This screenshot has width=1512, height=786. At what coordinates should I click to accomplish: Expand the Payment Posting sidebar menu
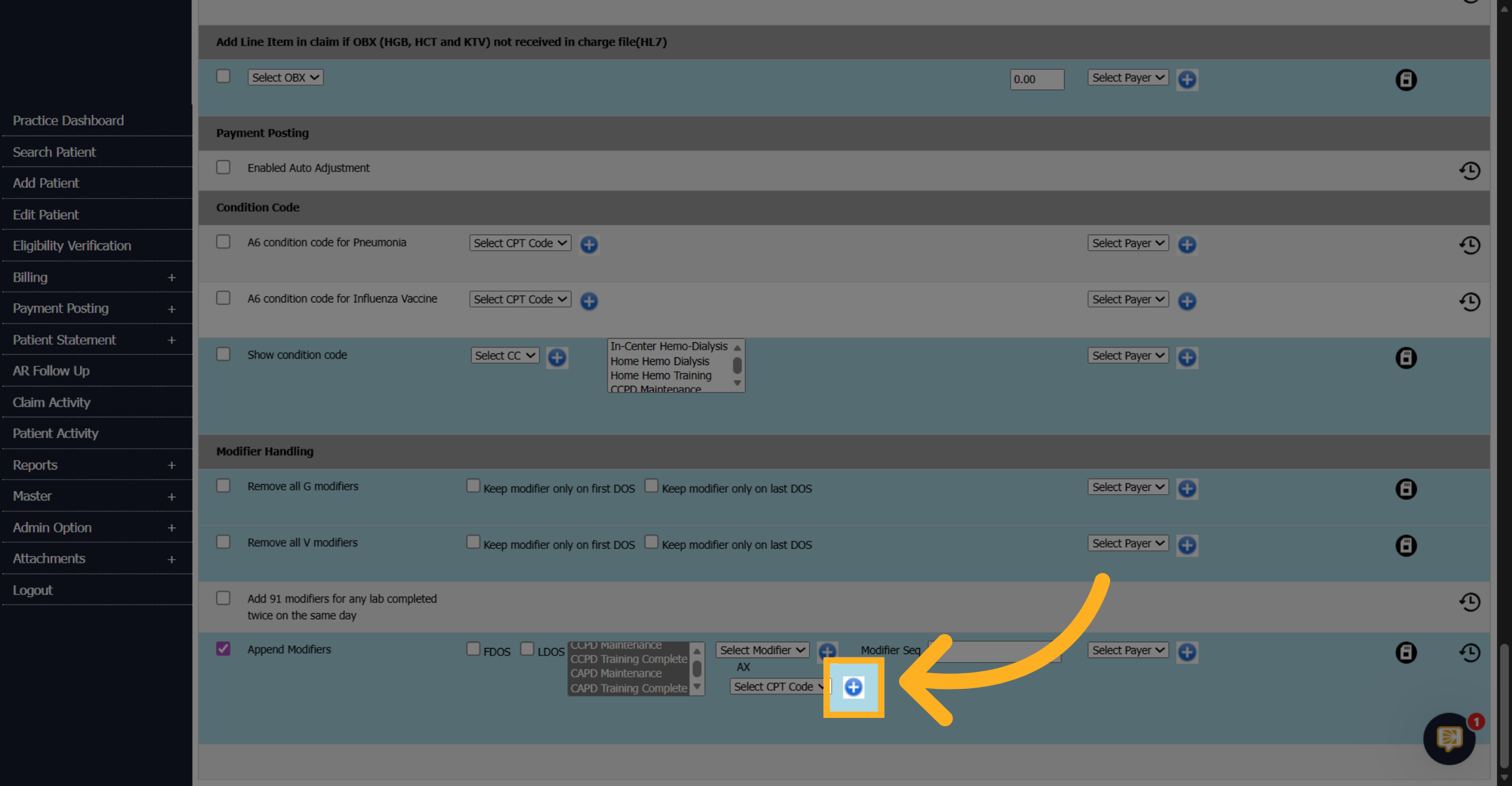[x=96, y=308]
